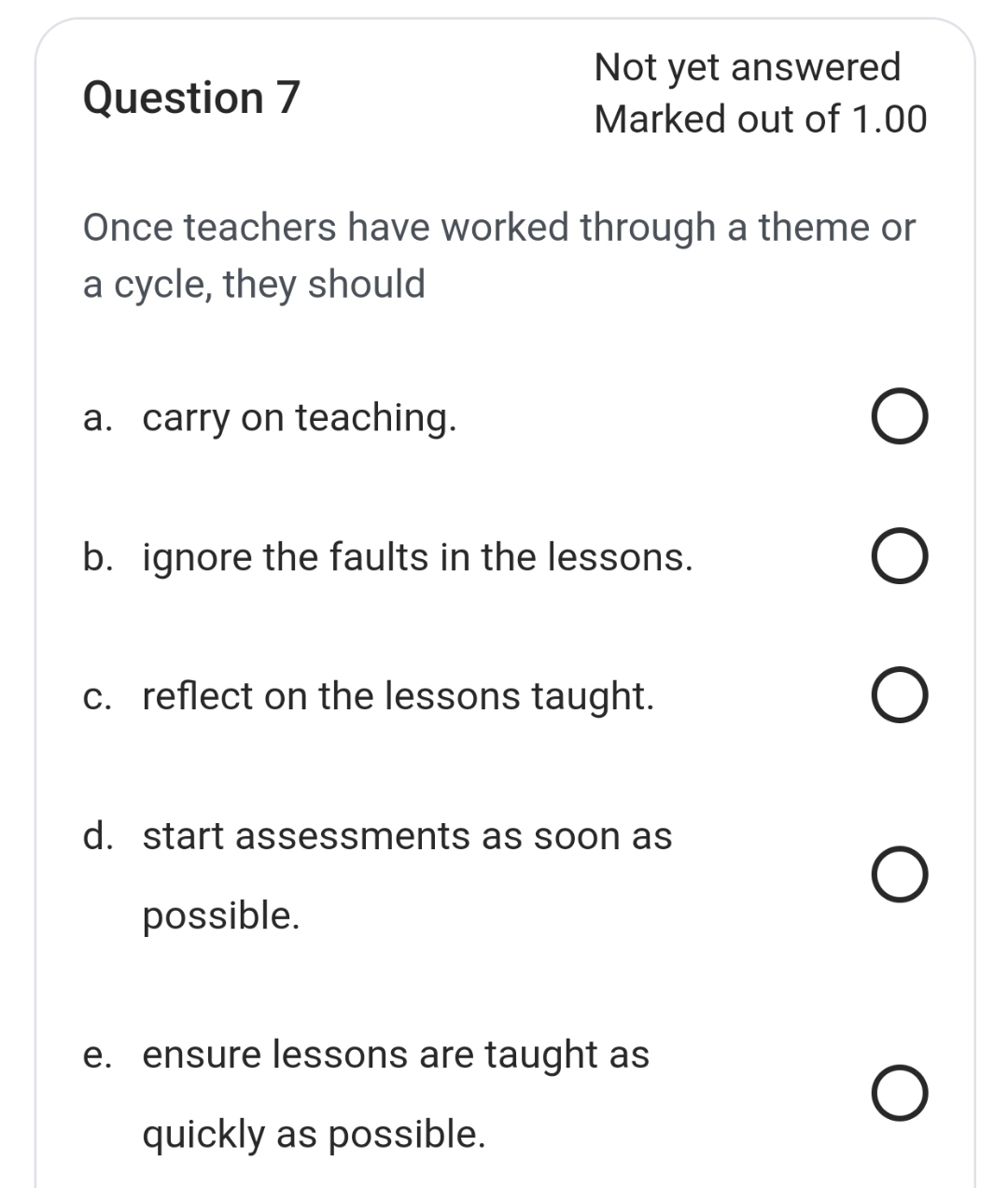
Task: Select radio button for option e
Action: [x=899, y=1092]
